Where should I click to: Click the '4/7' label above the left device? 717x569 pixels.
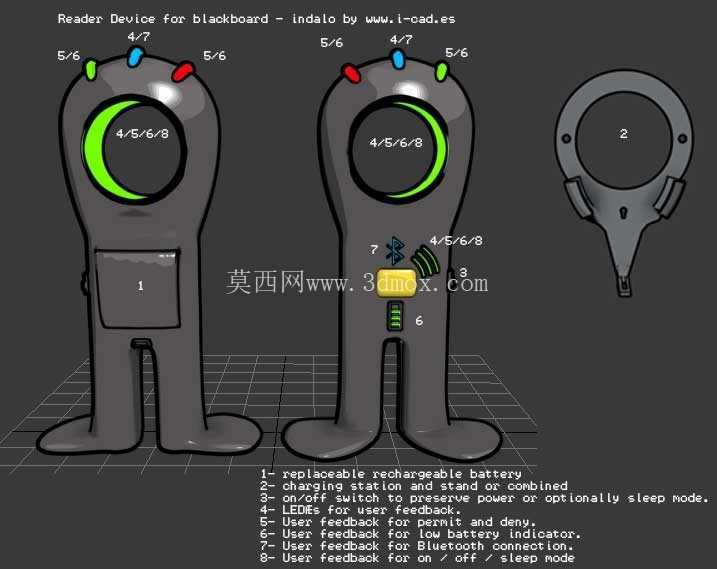click(139, 37)
